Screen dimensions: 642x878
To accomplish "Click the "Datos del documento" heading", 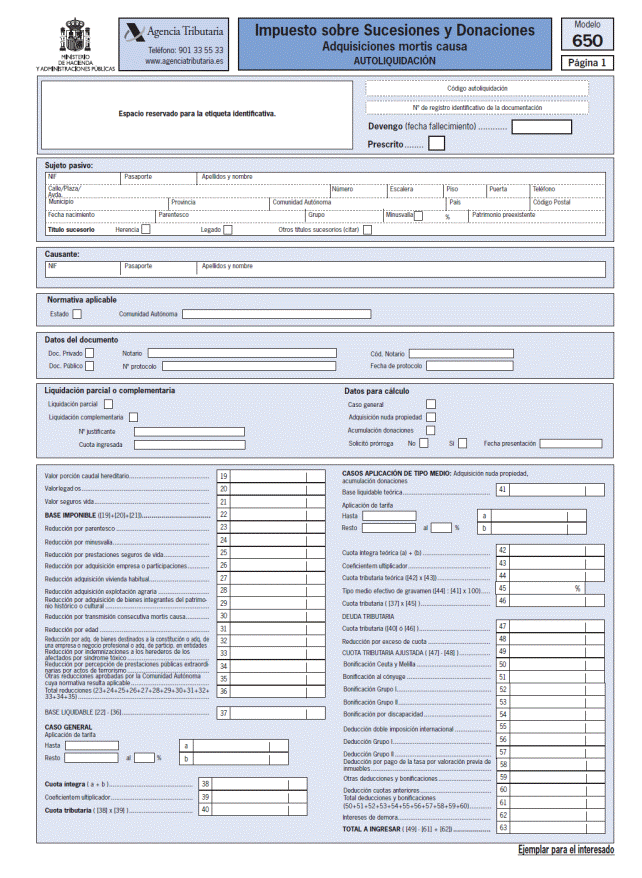I will [x=82, y=340].
